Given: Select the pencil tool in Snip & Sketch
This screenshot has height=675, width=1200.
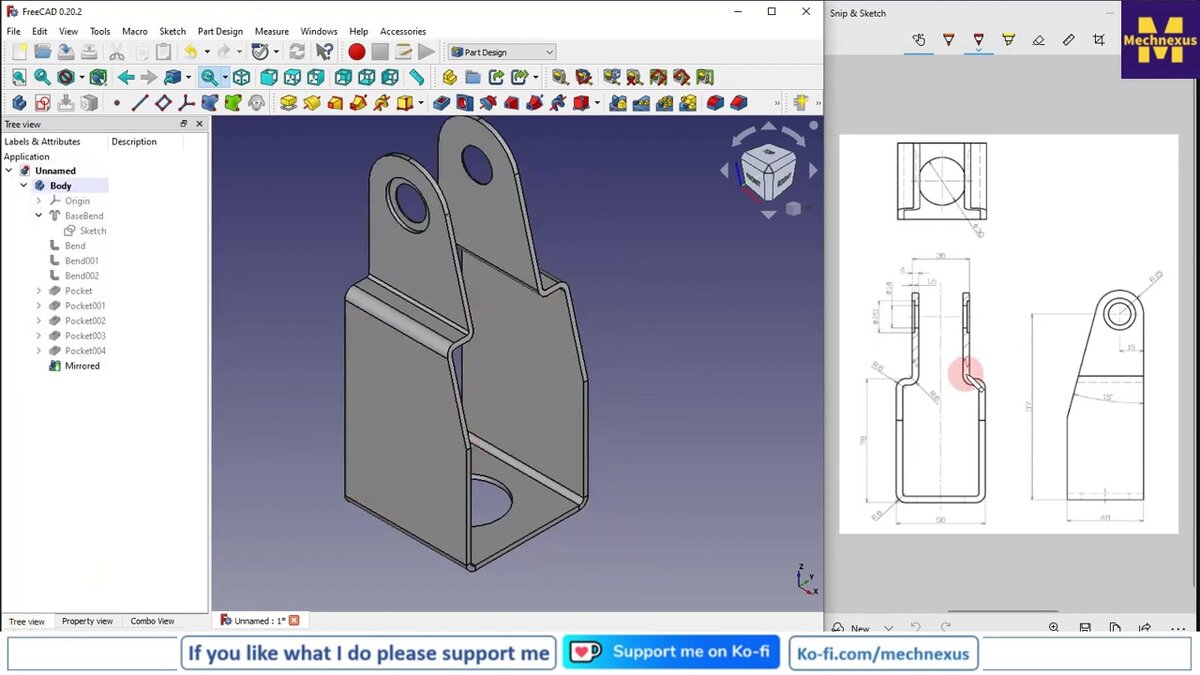Looking at the screenshot, I should (x=978, y=40).
